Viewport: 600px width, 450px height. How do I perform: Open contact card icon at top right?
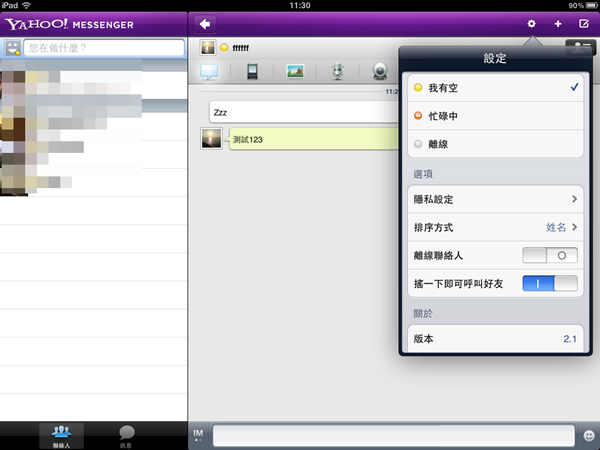(x=580, y=47)
